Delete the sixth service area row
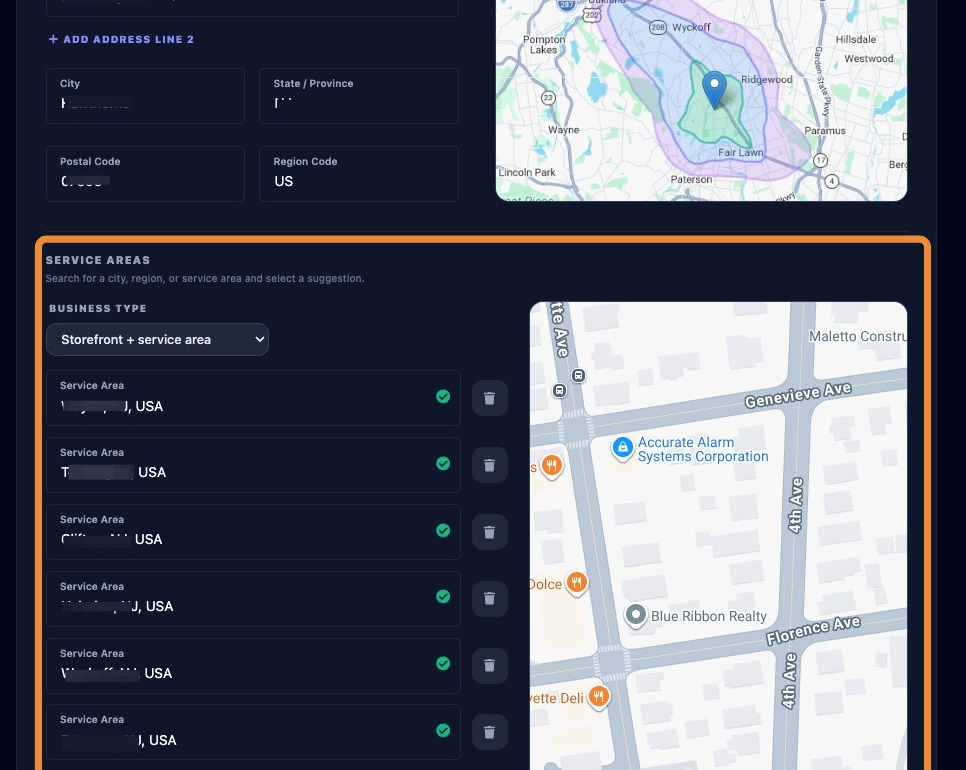This screenshot has width=966, height=770. [490, 732]
